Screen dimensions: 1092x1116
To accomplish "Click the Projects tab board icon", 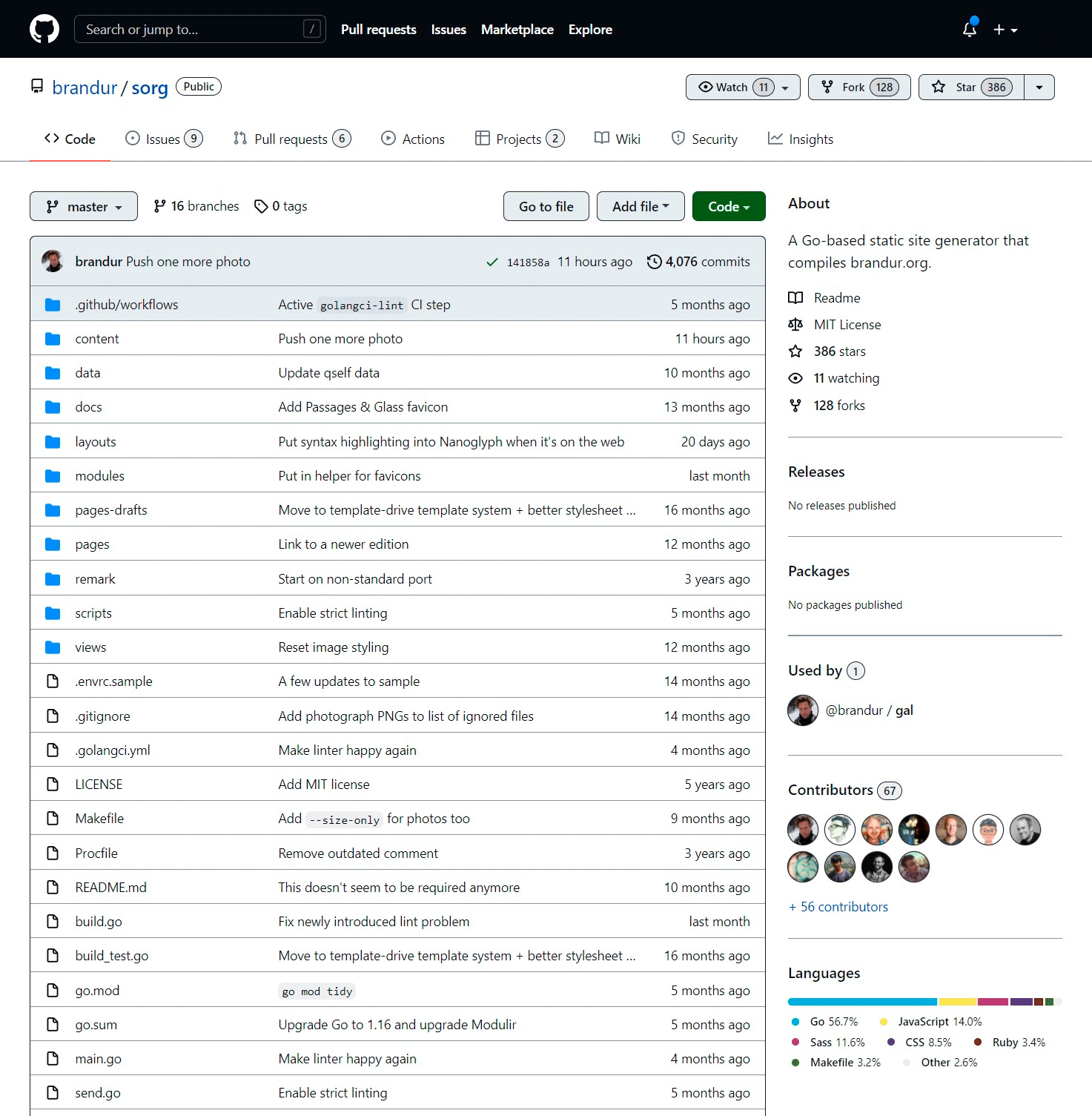I will pos(483,139).
